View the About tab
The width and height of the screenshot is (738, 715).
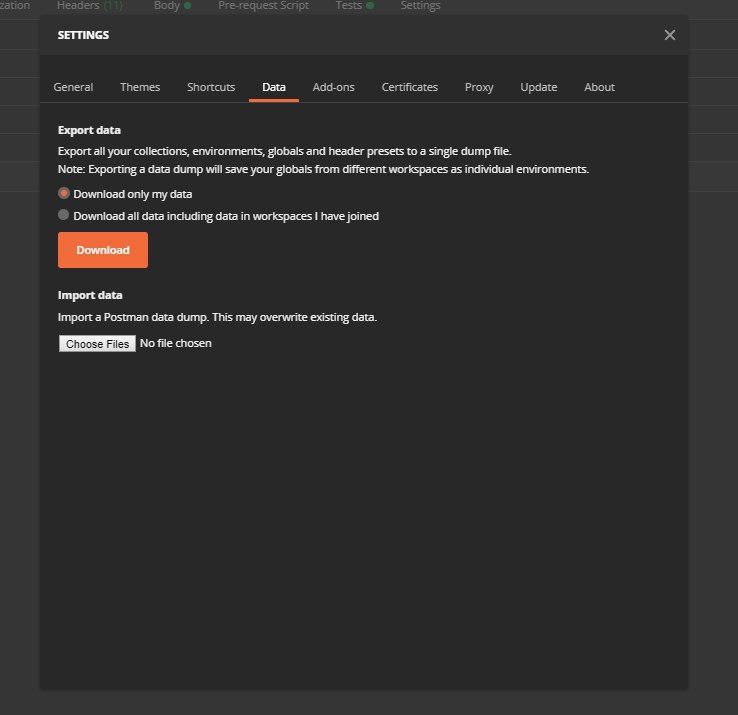(x=599, y=87)
